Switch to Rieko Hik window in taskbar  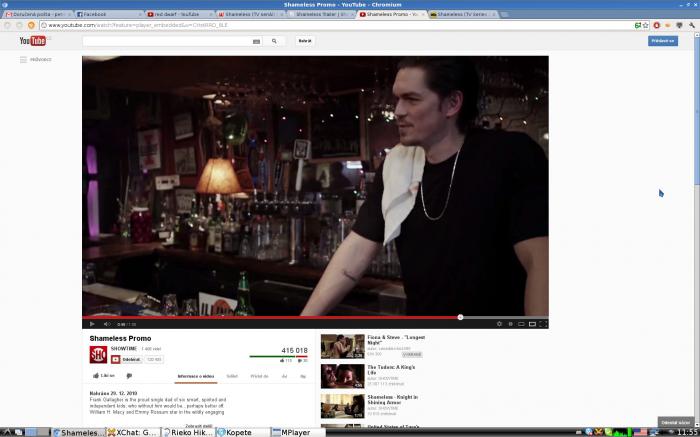coord(188,432)
